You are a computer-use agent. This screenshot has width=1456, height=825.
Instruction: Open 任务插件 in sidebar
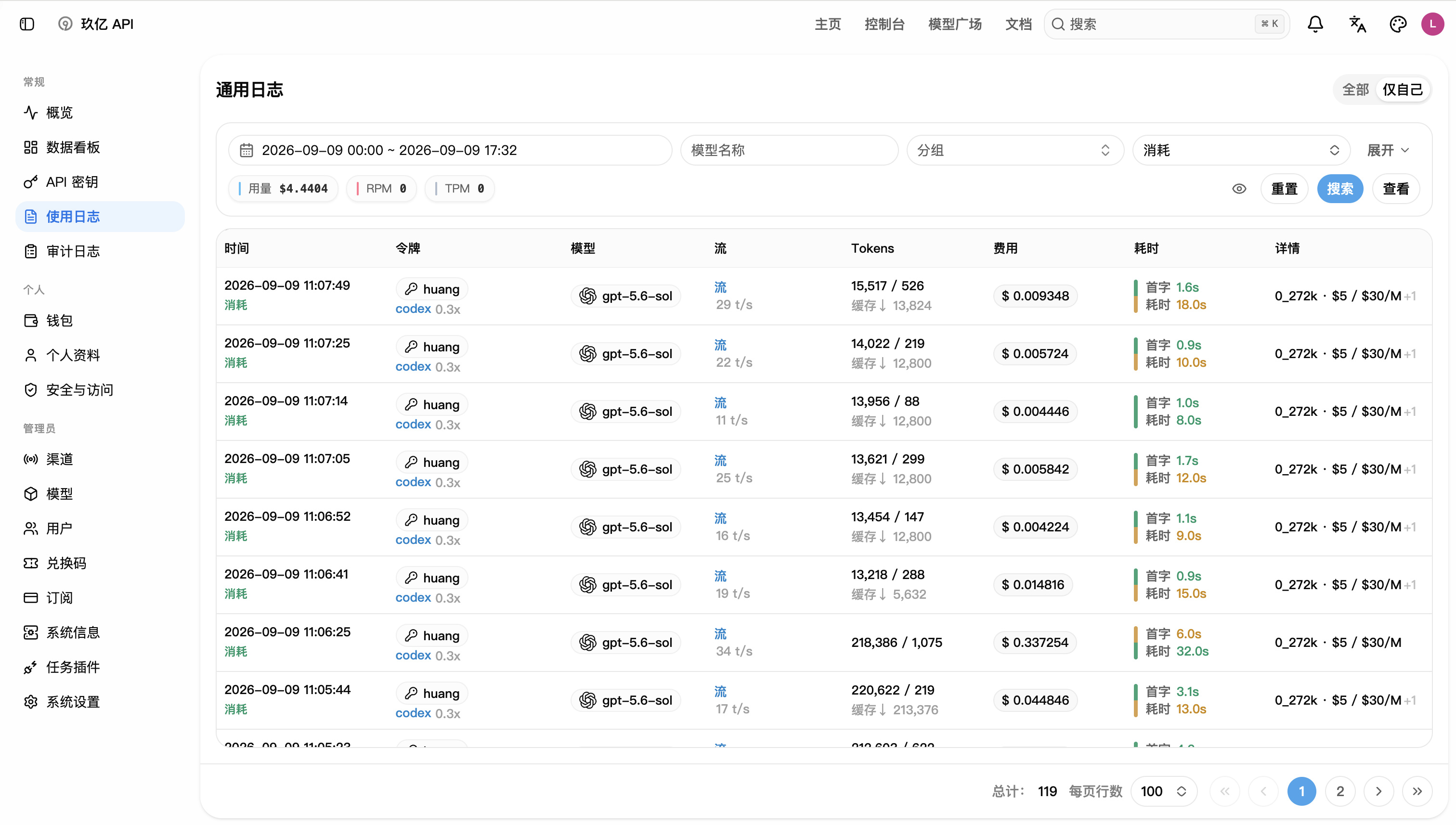coord(100,667)
